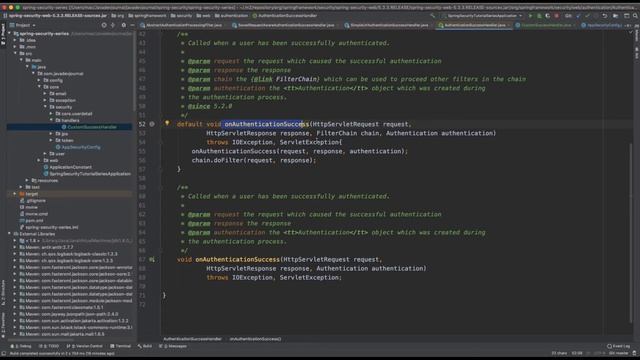
Task: Open the Terminal tool window
Action: (120, 346)
